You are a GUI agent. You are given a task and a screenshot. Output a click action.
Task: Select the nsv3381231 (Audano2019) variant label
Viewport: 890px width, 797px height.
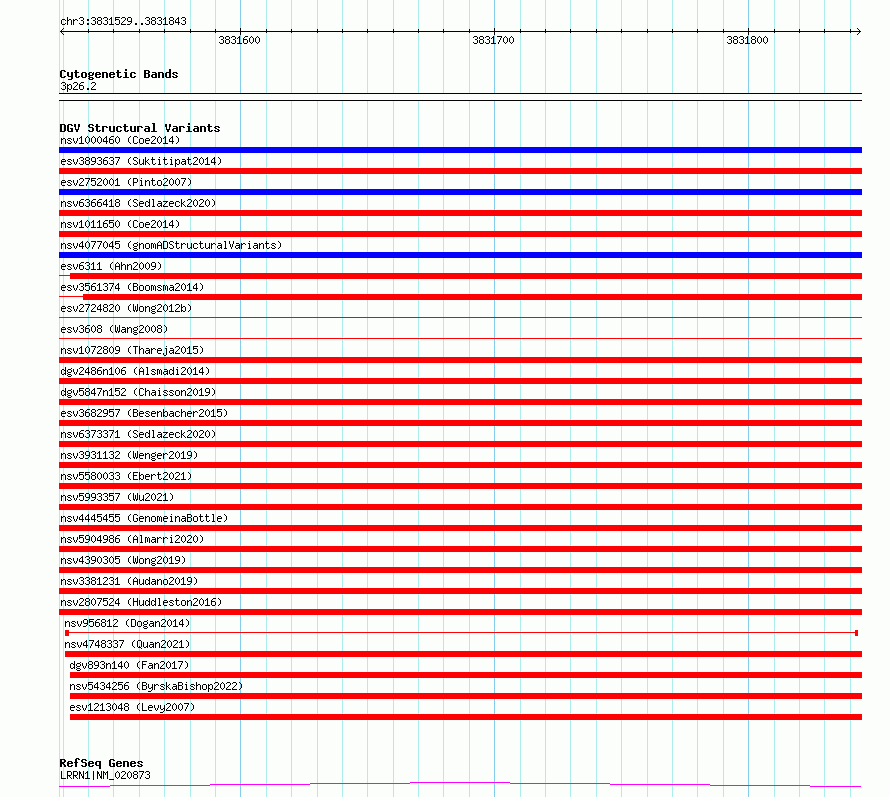pos(129,581)
